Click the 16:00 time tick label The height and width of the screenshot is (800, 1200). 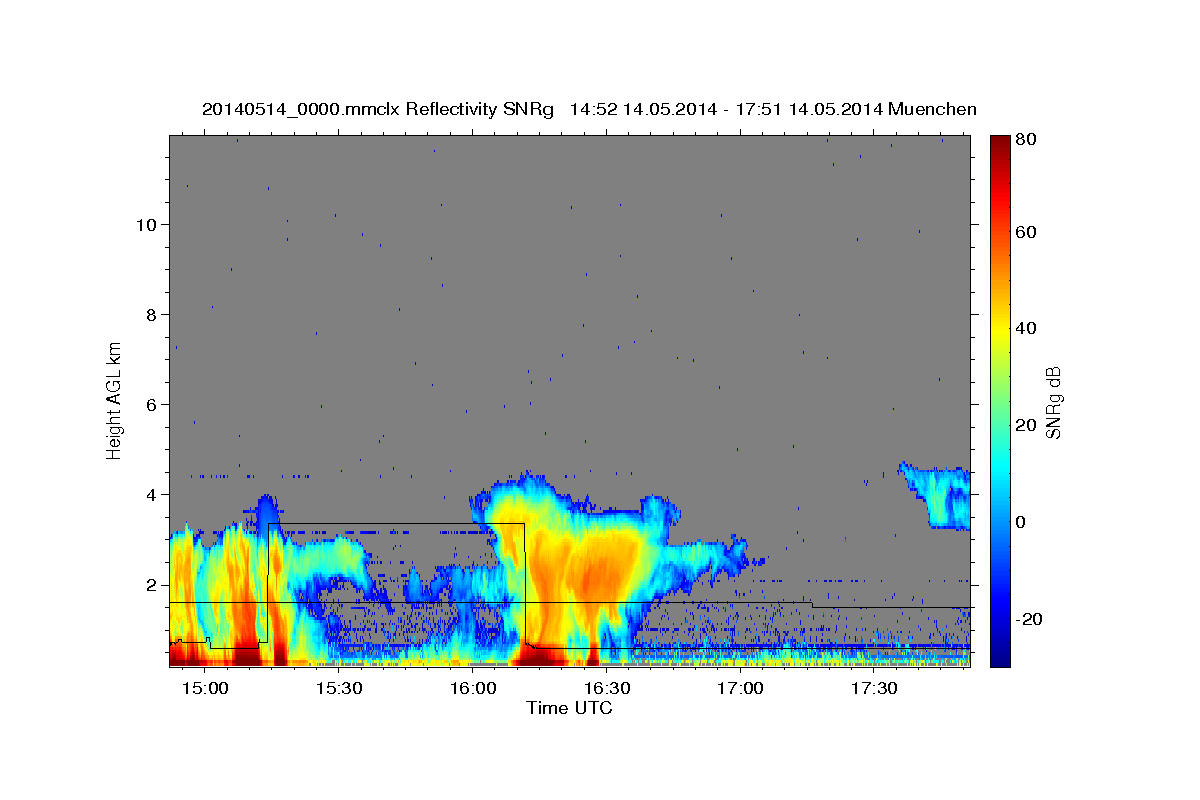coord(473,688)
